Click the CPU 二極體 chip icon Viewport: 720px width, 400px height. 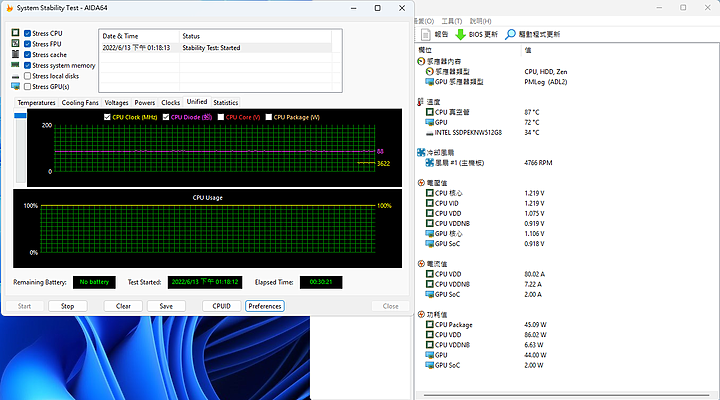pyautogui.click(x=429, y=112)
